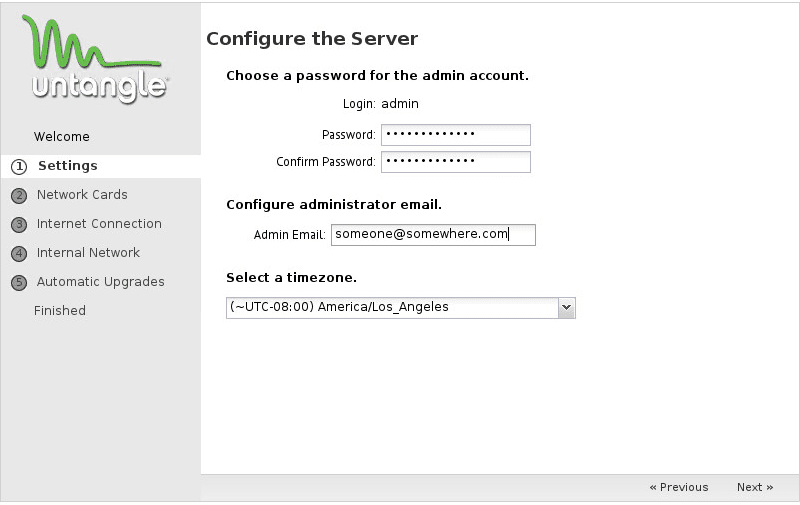Select the Settings step in sidebar
The height and width of the screenshot is (505, 800).
click(x=67, y=166)
